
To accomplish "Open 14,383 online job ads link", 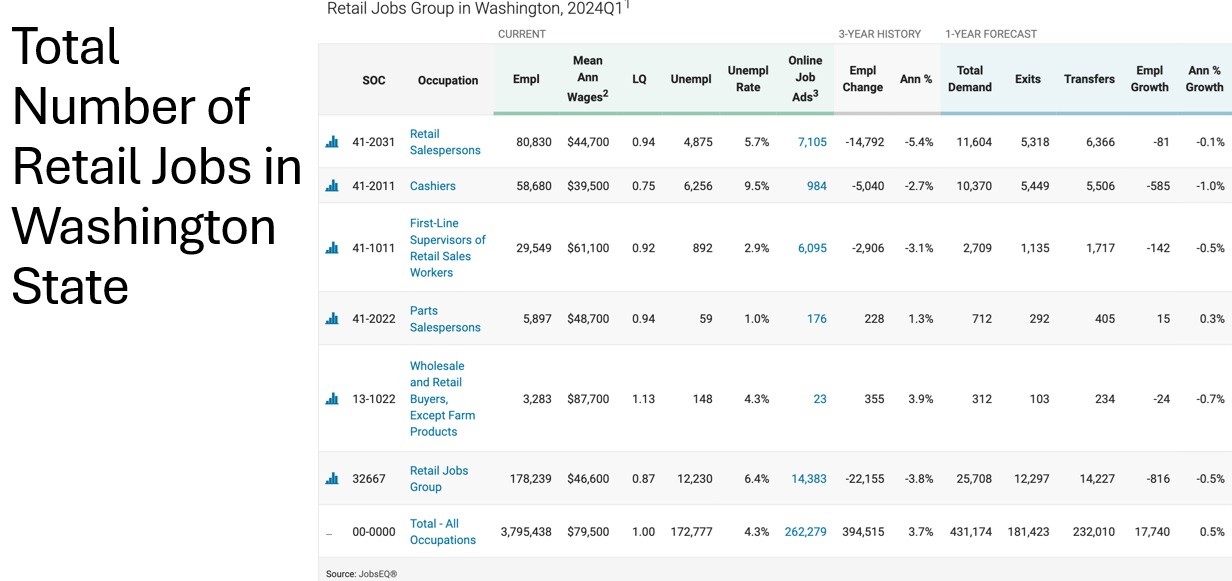I will pos(809,479).
